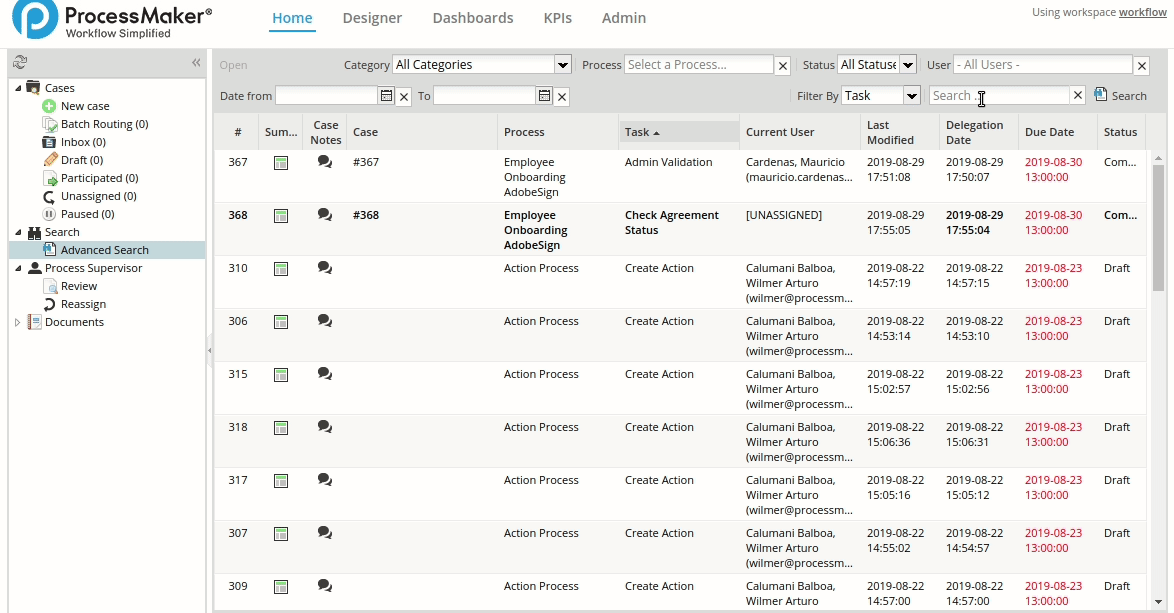Open the summary icon for case 310

(x=281, y=269)
